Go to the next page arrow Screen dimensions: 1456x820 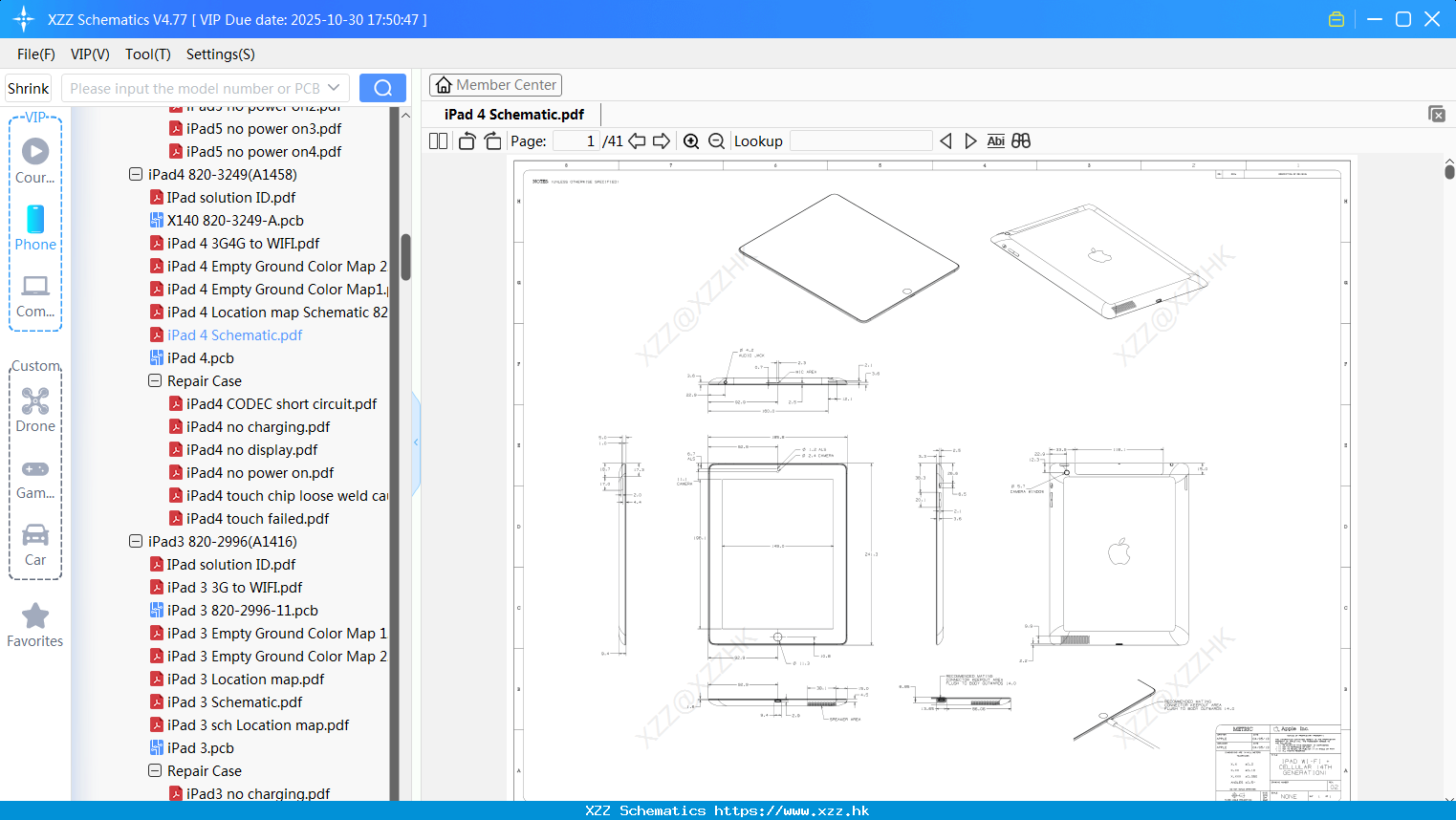pyautogui.click(x=662, y=141)
